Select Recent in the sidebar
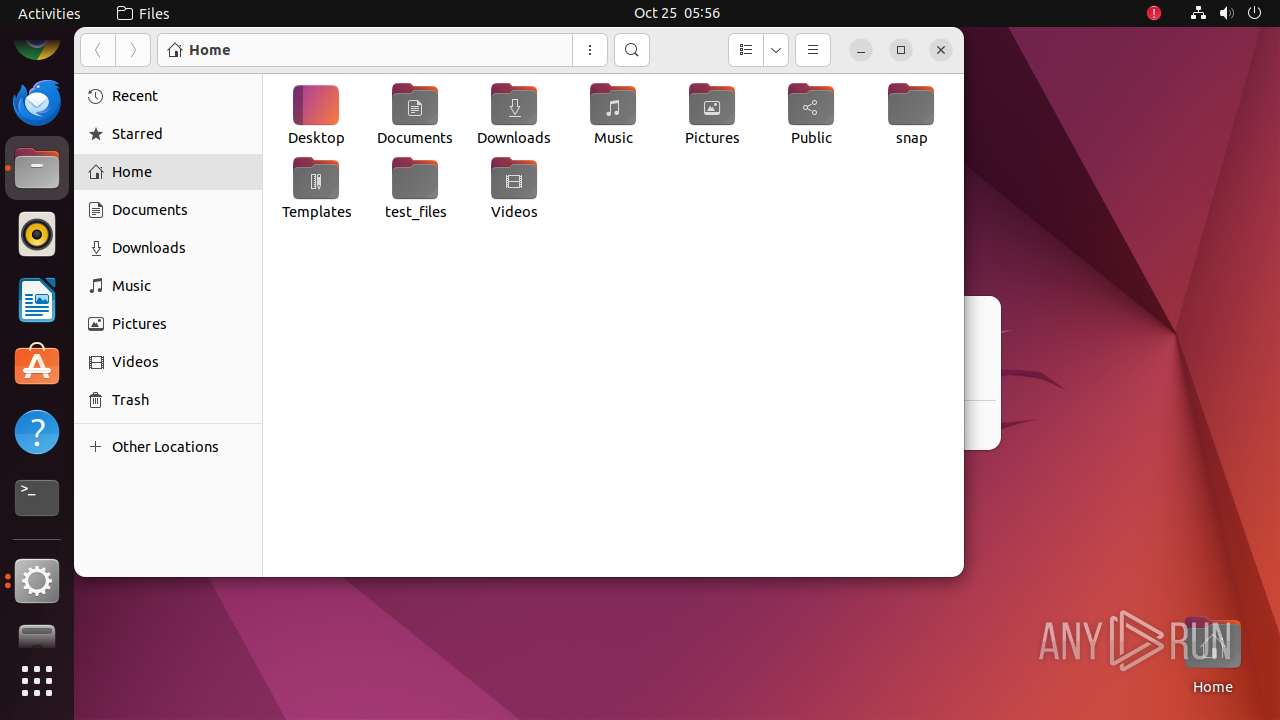This screenshot has width=1280, height=720. tap(168, 96)
